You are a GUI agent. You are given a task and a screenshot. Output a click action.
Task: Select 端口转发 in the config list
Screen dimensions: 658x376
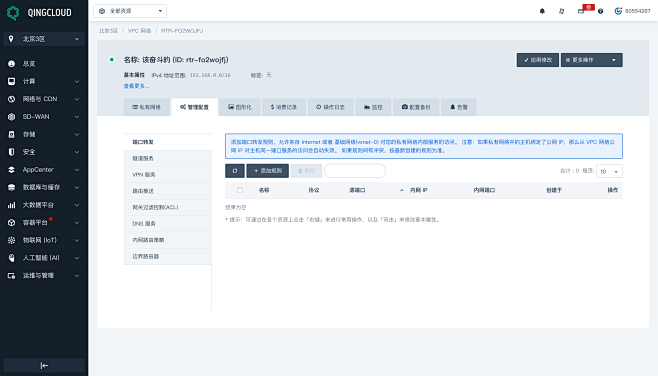coord(168,142)
